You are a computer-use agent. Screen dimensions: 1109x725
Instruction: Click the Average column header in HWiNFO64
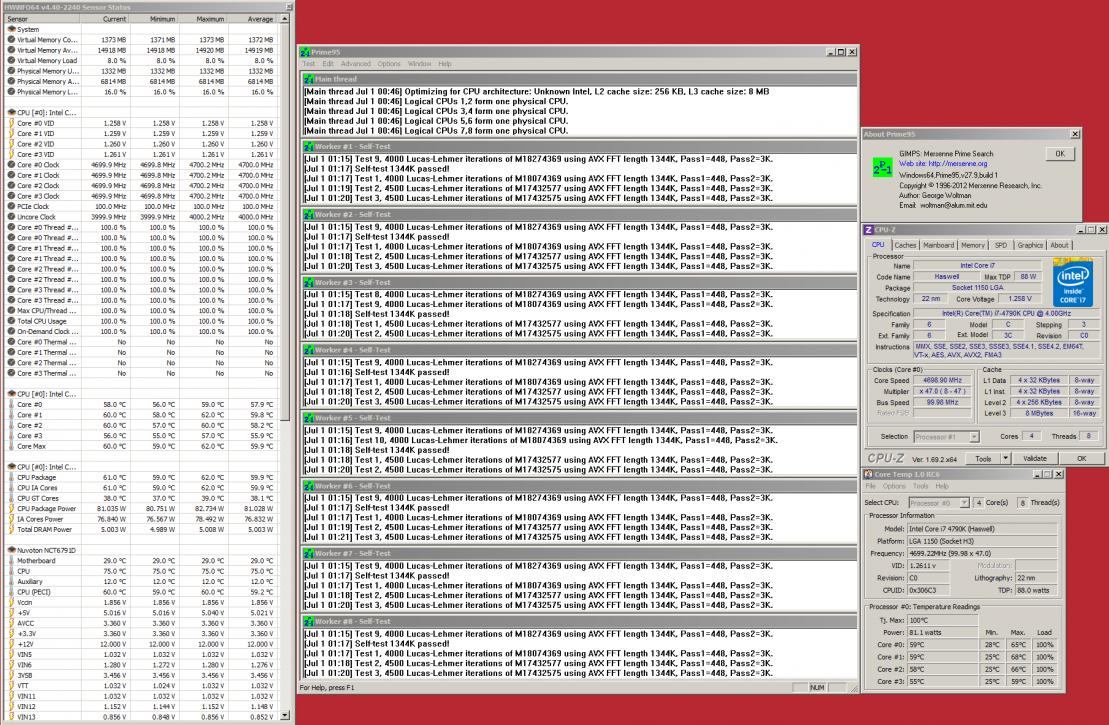(x=251, y=19)
